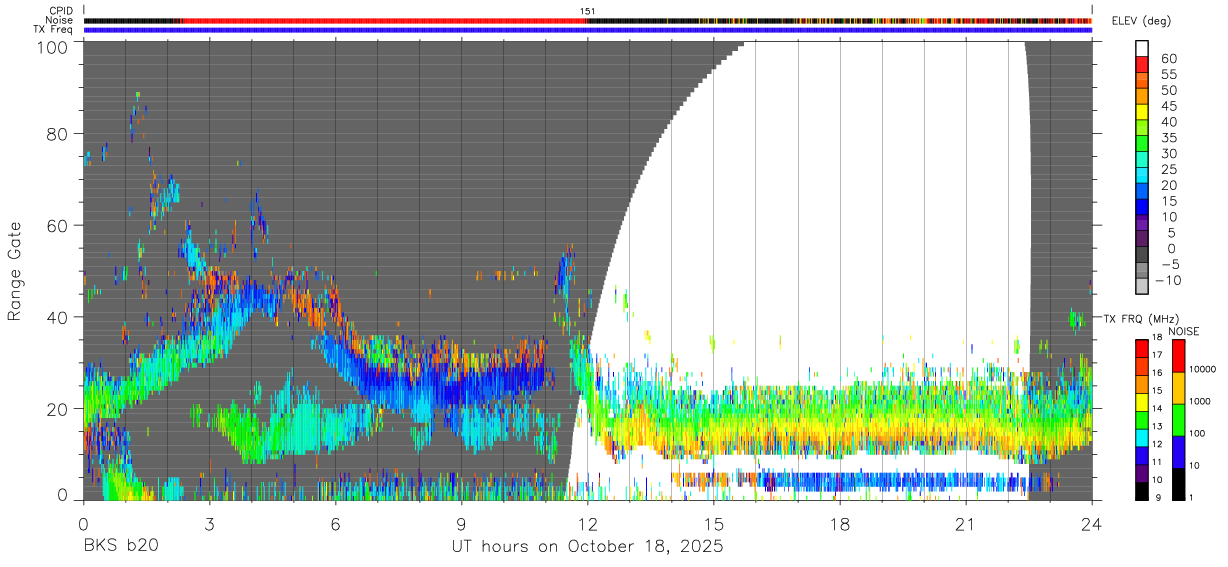Click the '12' tick label on the time axis
This screenshot has height=567, width=1228.
click(587, 524)
